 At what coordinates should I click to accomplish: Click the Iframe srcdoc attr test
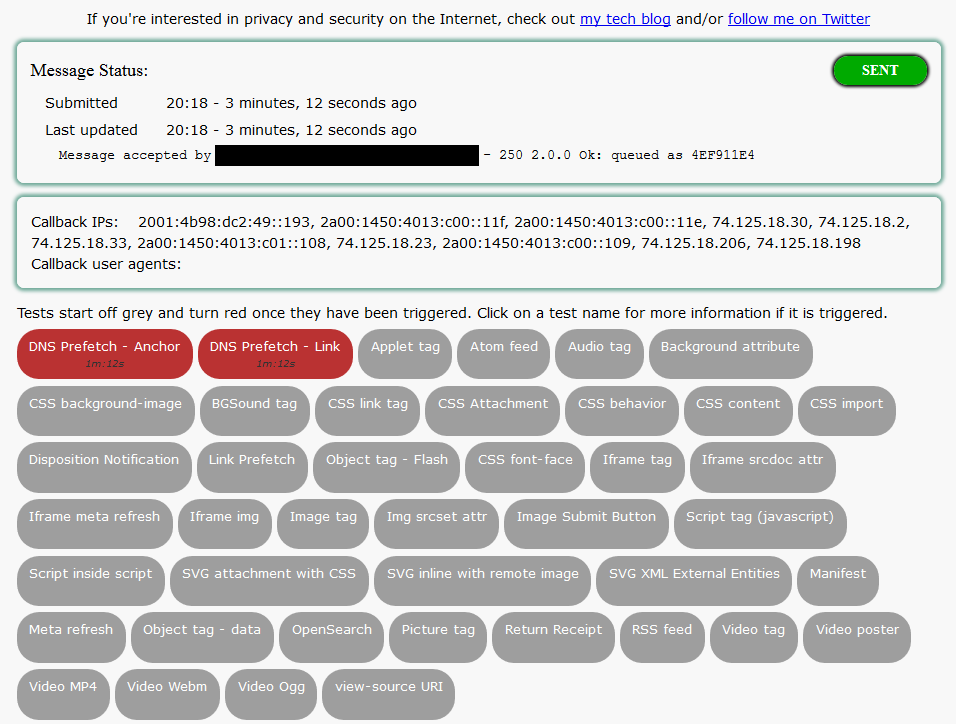click(x=762, y=467)
